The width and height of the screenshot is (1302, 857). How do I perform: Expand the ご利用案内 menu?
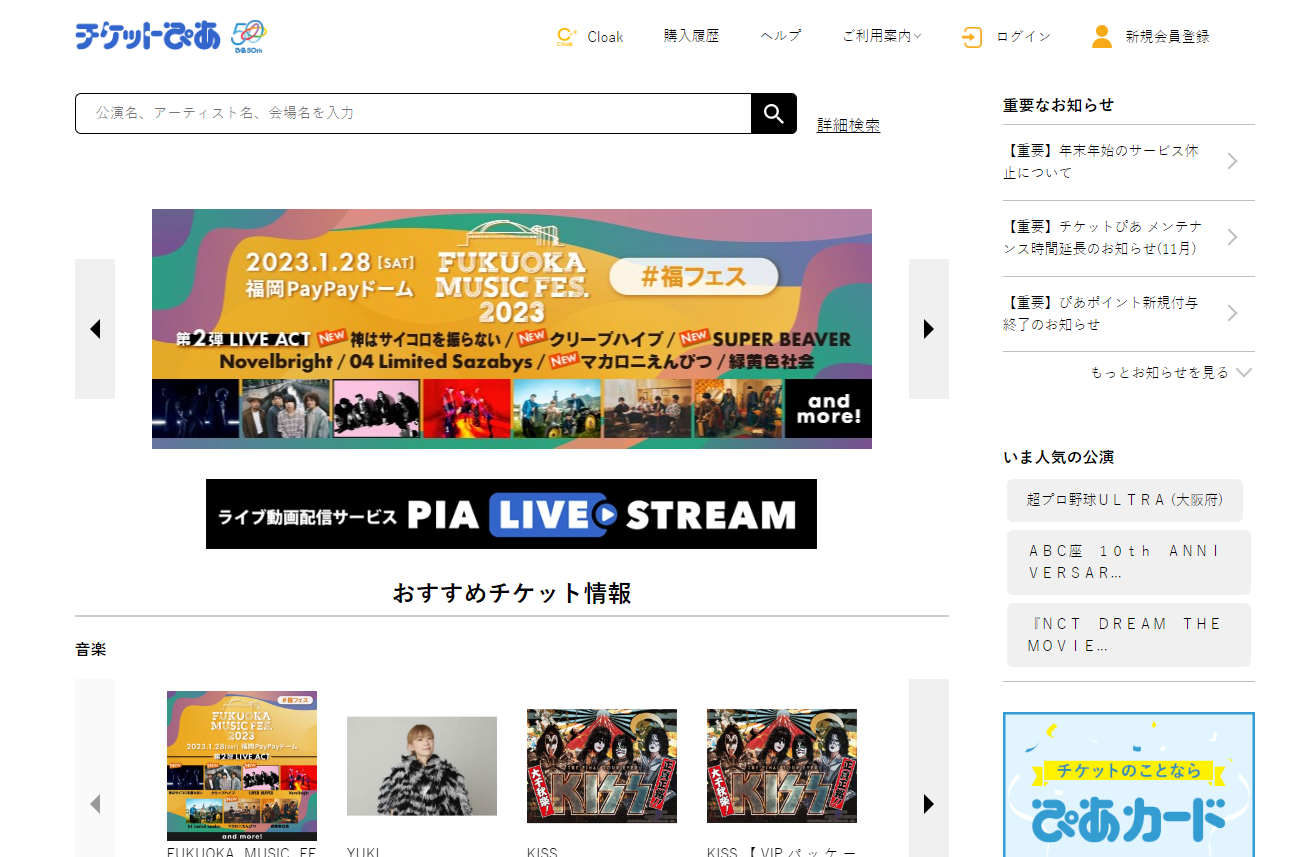[881, 36]
